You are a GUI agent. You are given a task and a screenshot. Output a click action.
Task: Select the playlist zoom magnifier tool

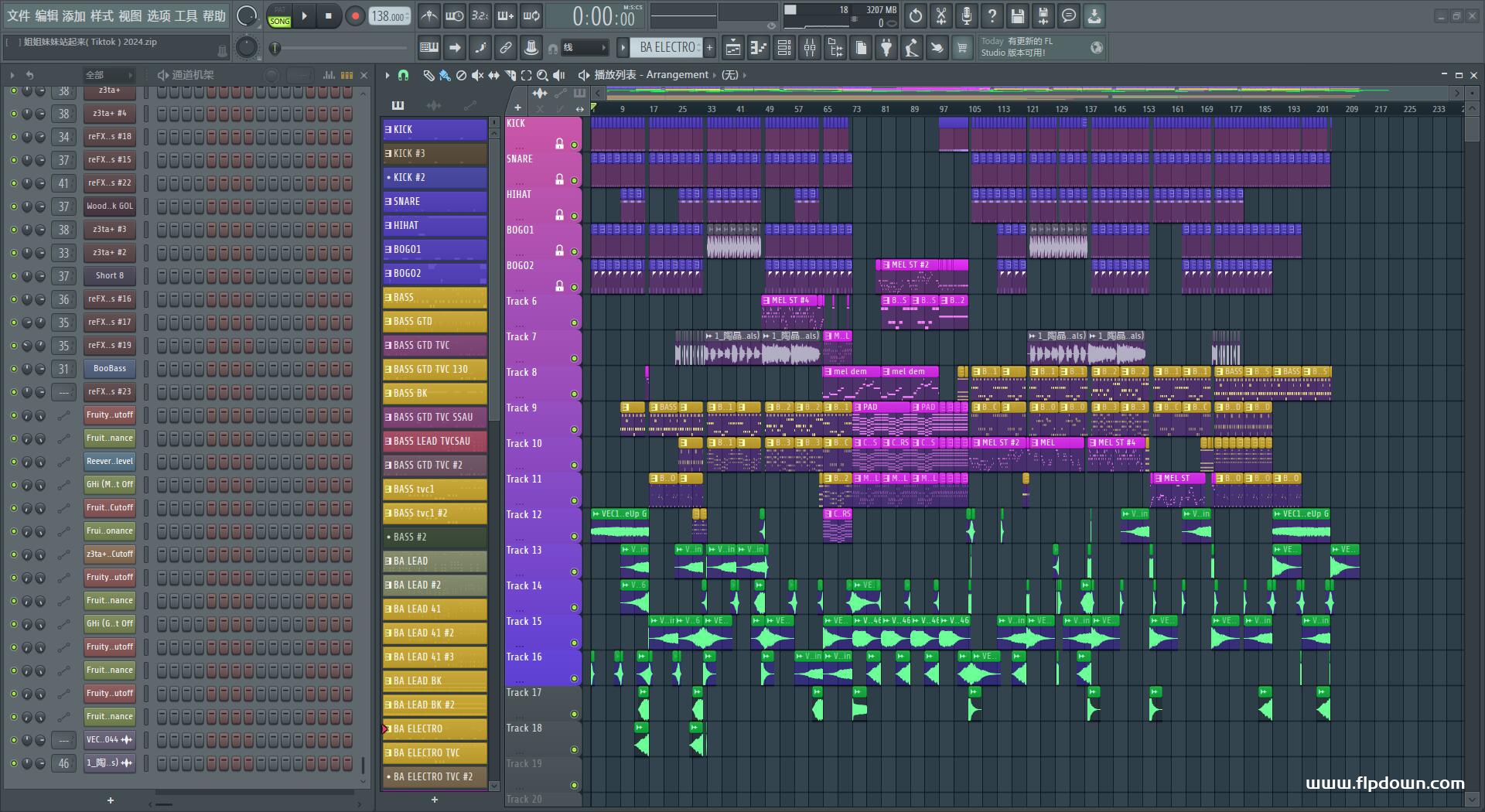tap(542, 75)
